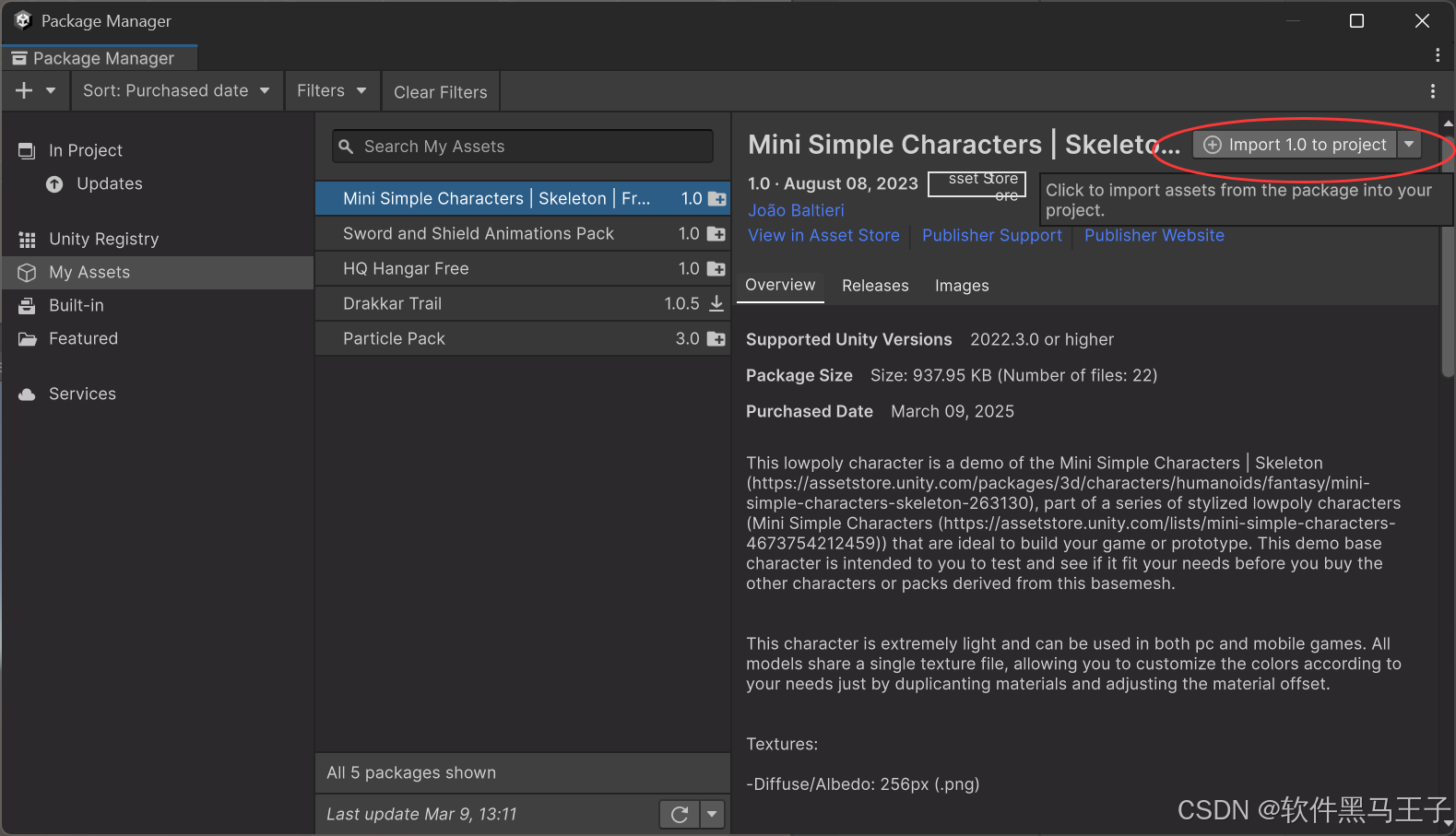The image size is (1456, 836).
Task: Click the Clear Filters button
Action: [441, 92]
